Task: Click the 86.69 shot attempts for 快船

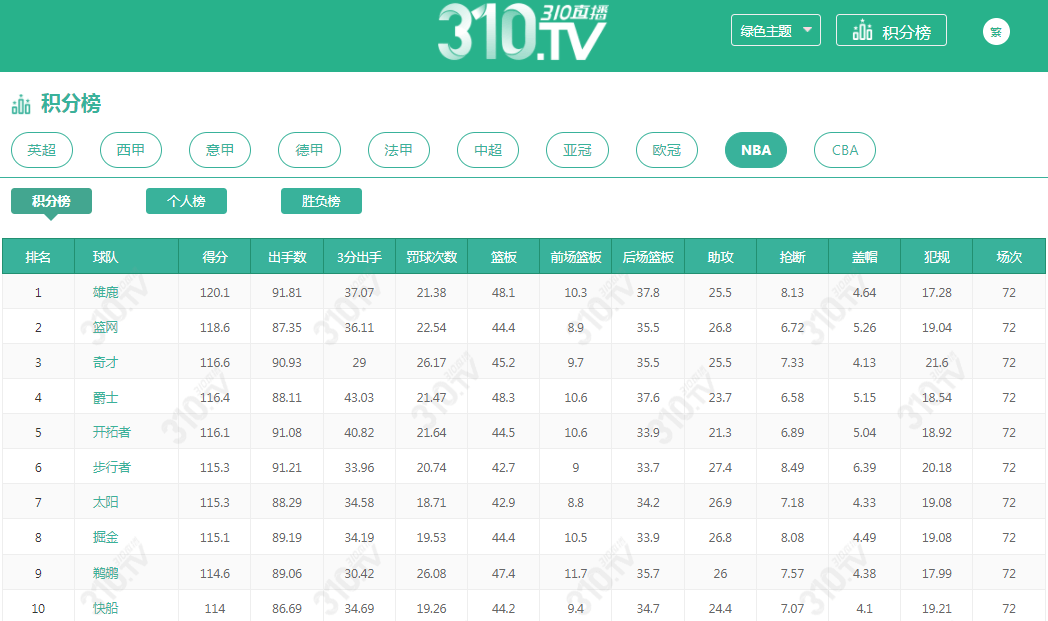Action: pos(287,608)
